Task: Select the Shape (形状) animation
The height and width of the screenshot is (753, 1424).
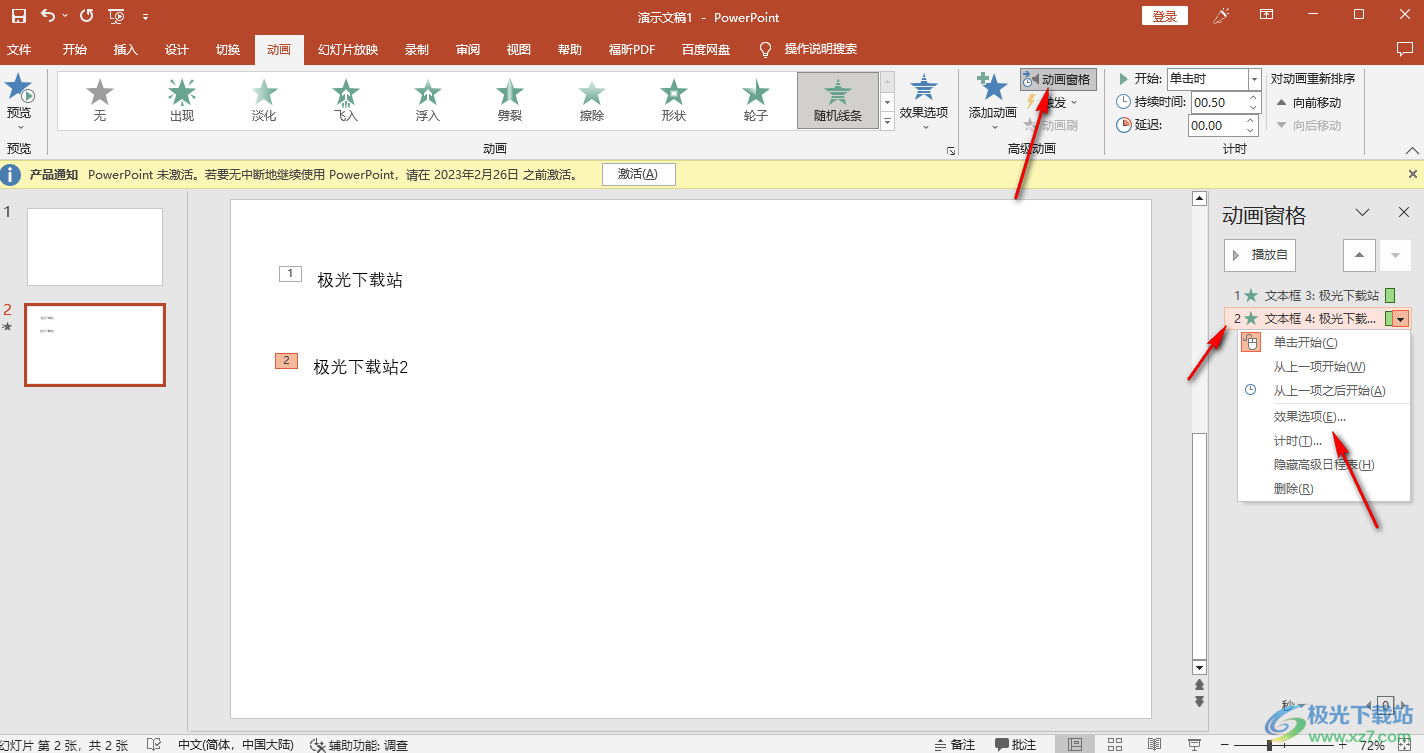Action: [674, 100]
